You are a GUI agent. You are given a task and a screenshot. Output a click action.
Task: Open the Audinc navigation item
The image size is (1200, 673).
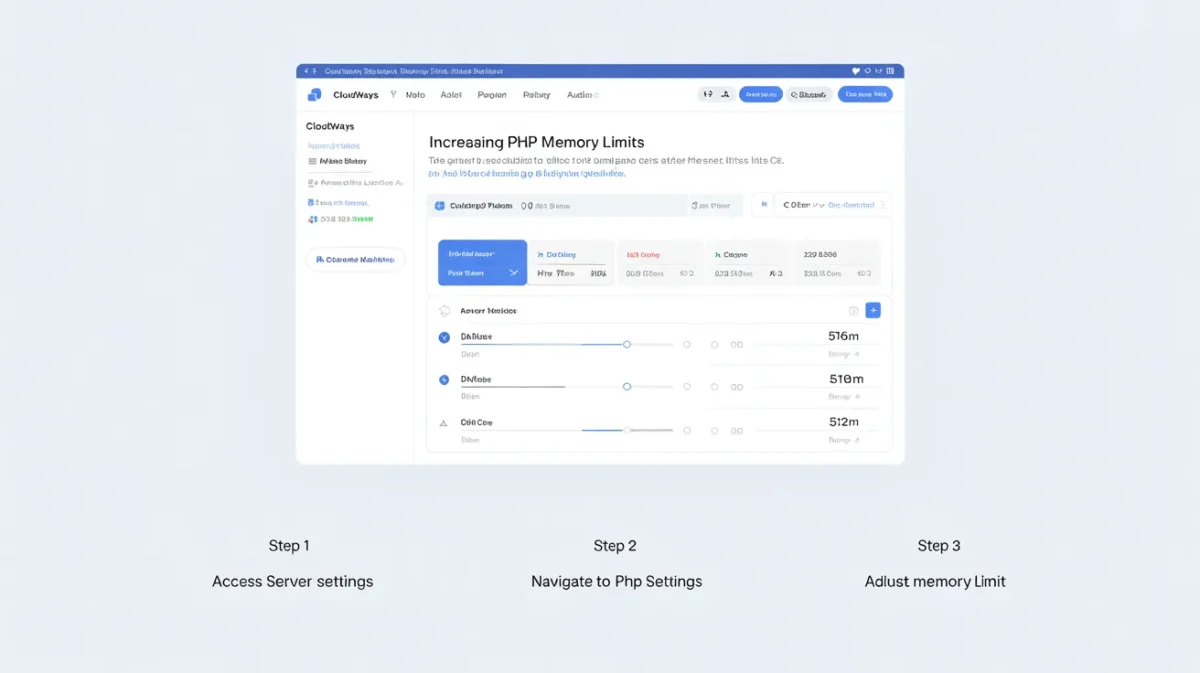click(x=583, y=95)
